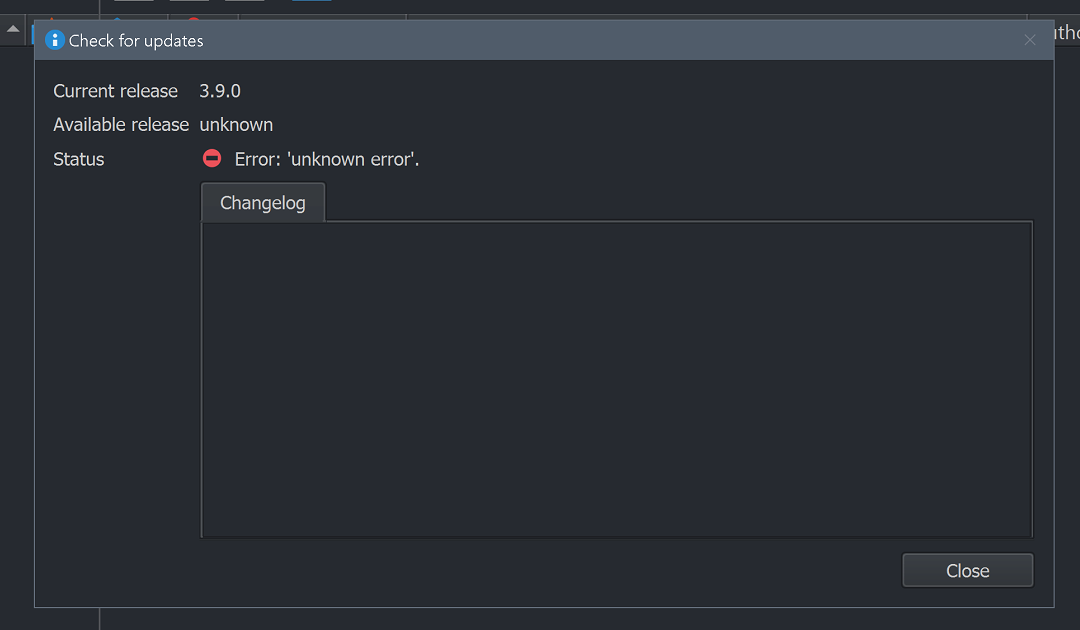Screen dimensions: 1080x630
Task: Open the Changelog tab
Action: tap(262, 202)
